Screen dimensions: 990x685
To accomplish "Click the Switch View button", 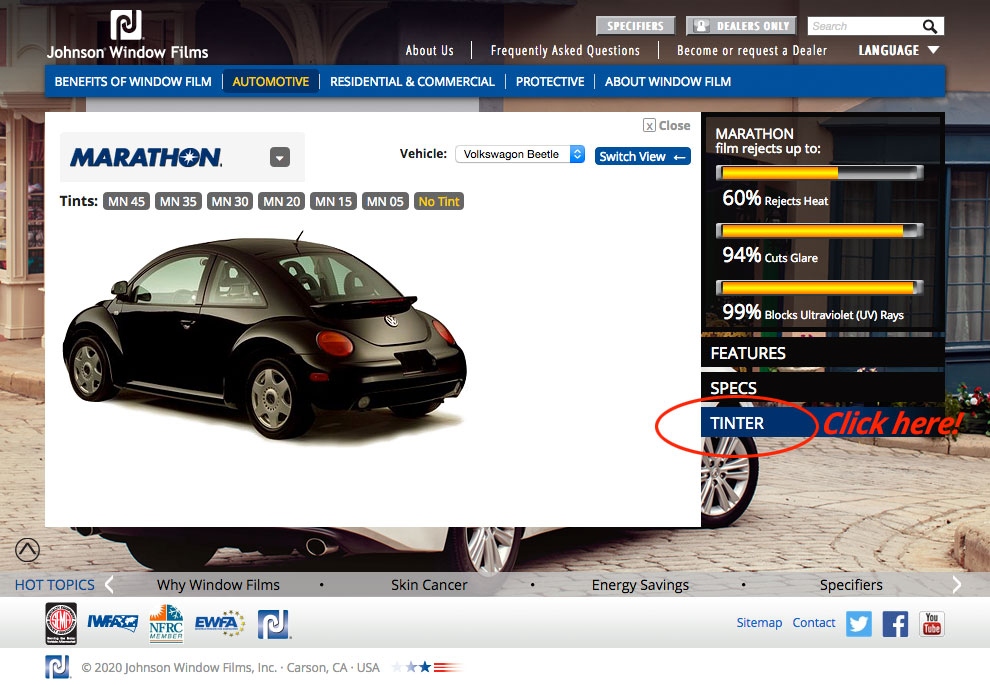I will point(642,156).
